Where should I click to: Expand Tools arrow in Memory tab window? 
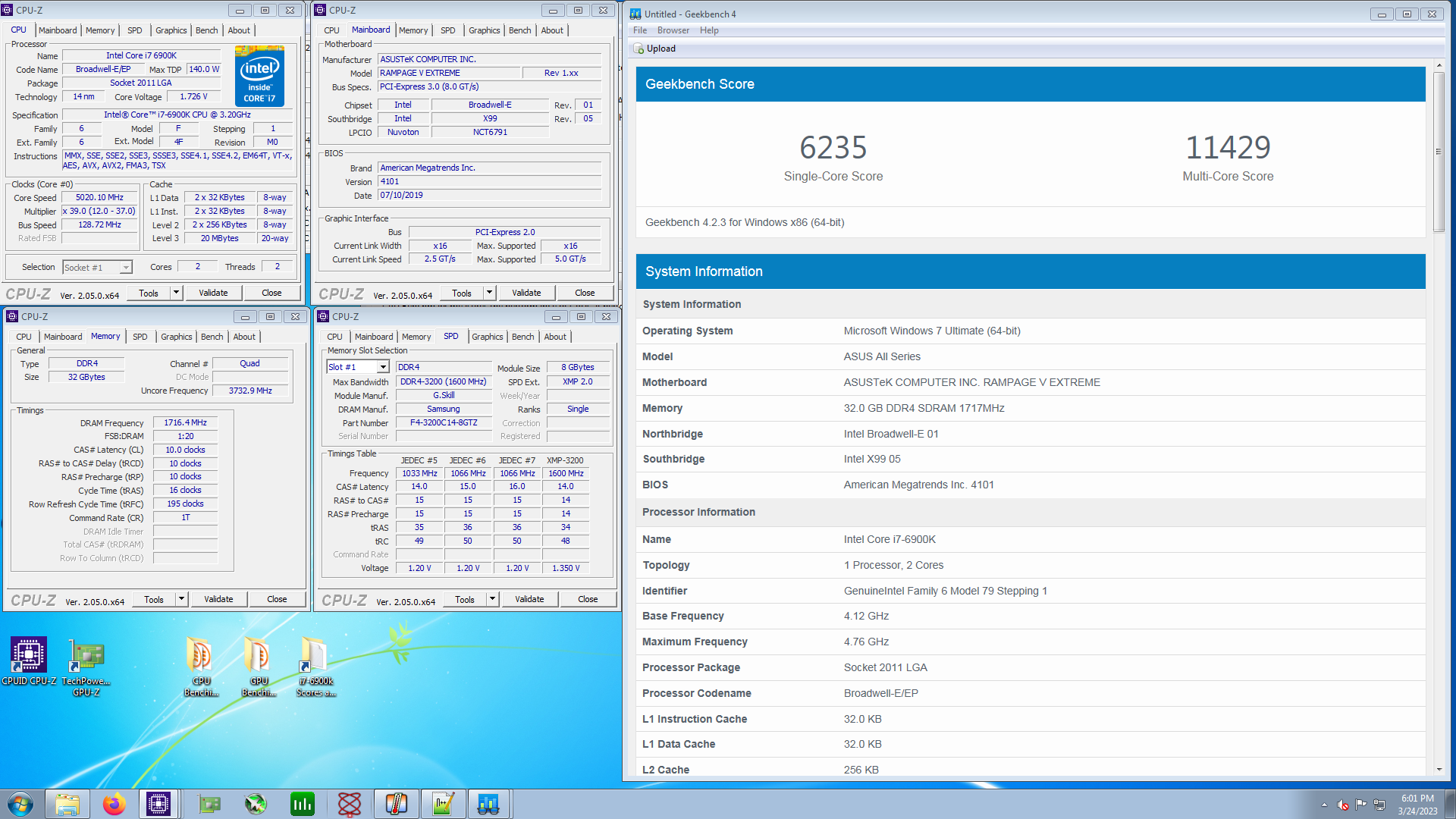(181, 599)
